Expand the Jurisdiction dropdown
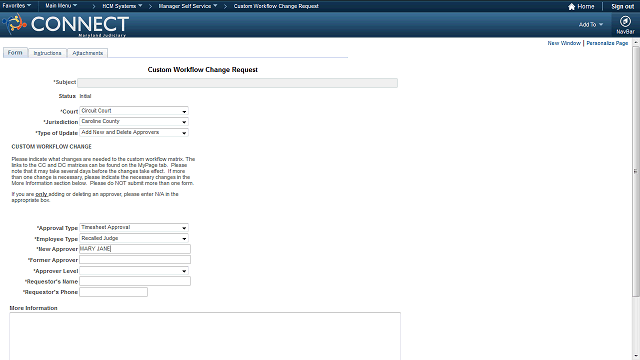Image resolution: width=640 pixels, height=360 pixels. 134,122
